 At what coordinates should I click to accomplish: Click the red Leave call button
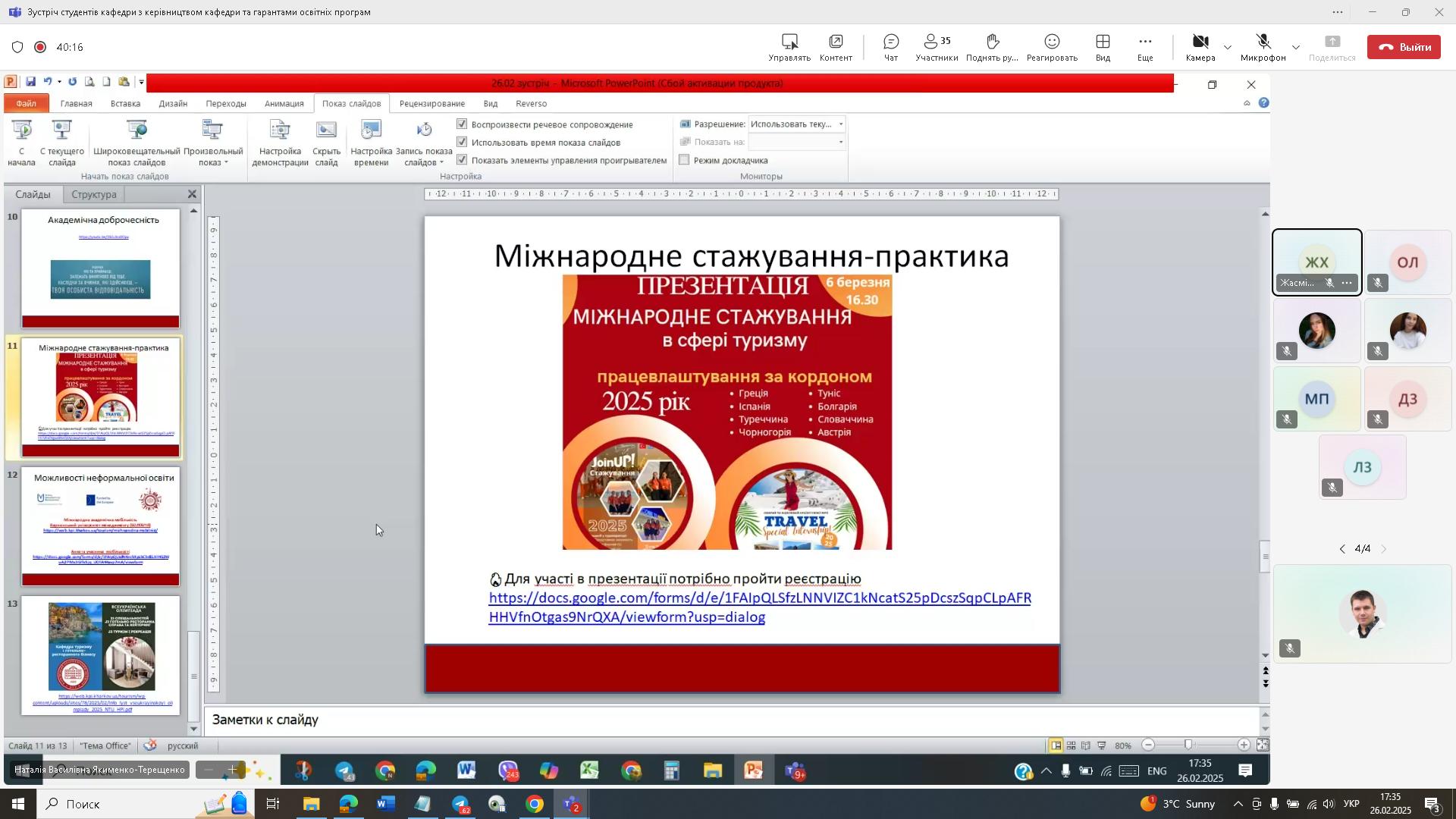1403,47
